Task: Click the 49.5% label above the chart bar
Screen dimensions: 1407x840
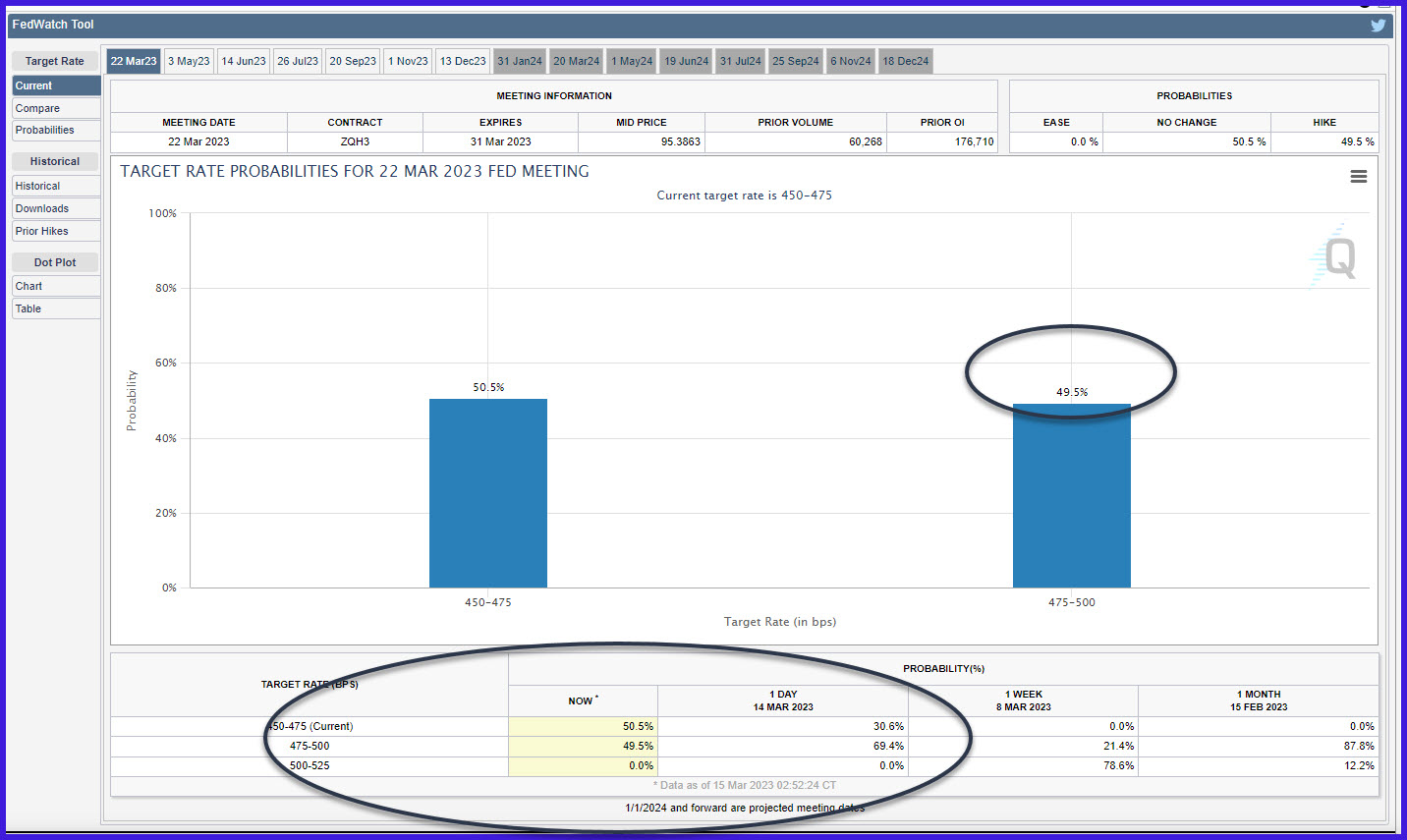Action: tap(1072, 392)
